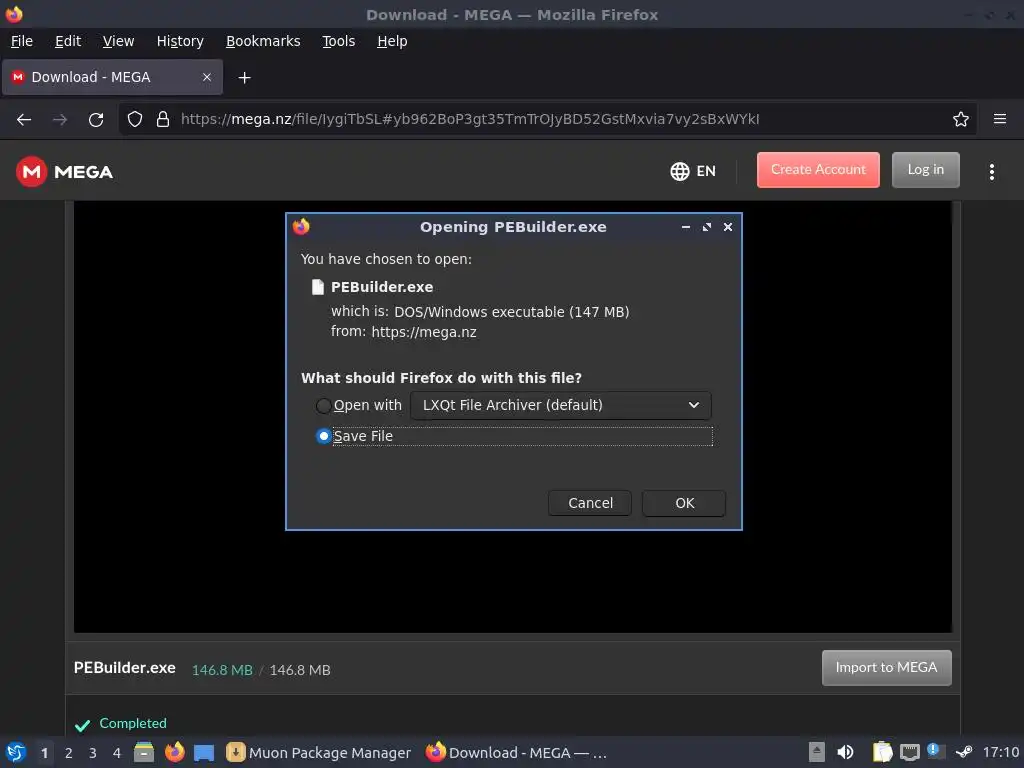The width and height of the screenshot is (1024, 768).
Task: Open Firefox hamburger application menu
Action: coord(1000,119)
